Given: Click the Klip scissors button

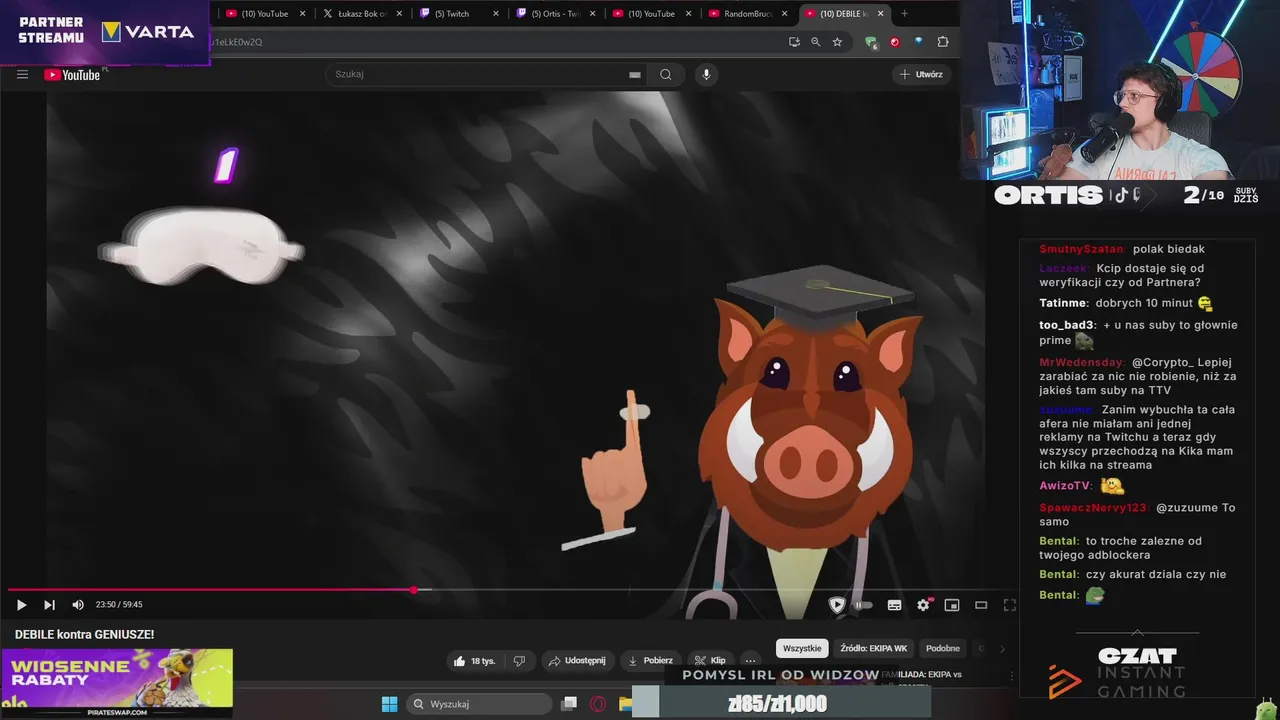Looking at the screenshot, I should [x=710, y=660].
